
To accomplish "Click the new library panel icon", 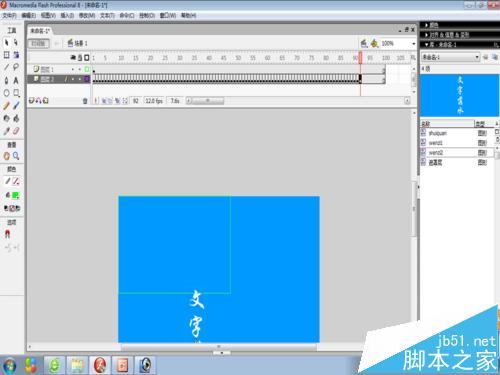I will (x=495, y=57).
